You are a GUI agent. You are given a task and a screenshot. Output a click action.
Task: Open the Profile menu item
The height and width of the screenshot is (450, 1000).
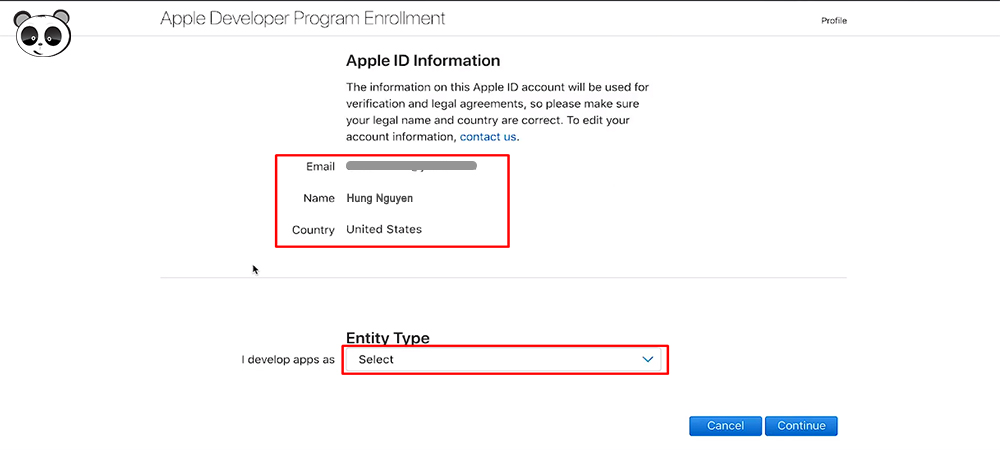834,21
